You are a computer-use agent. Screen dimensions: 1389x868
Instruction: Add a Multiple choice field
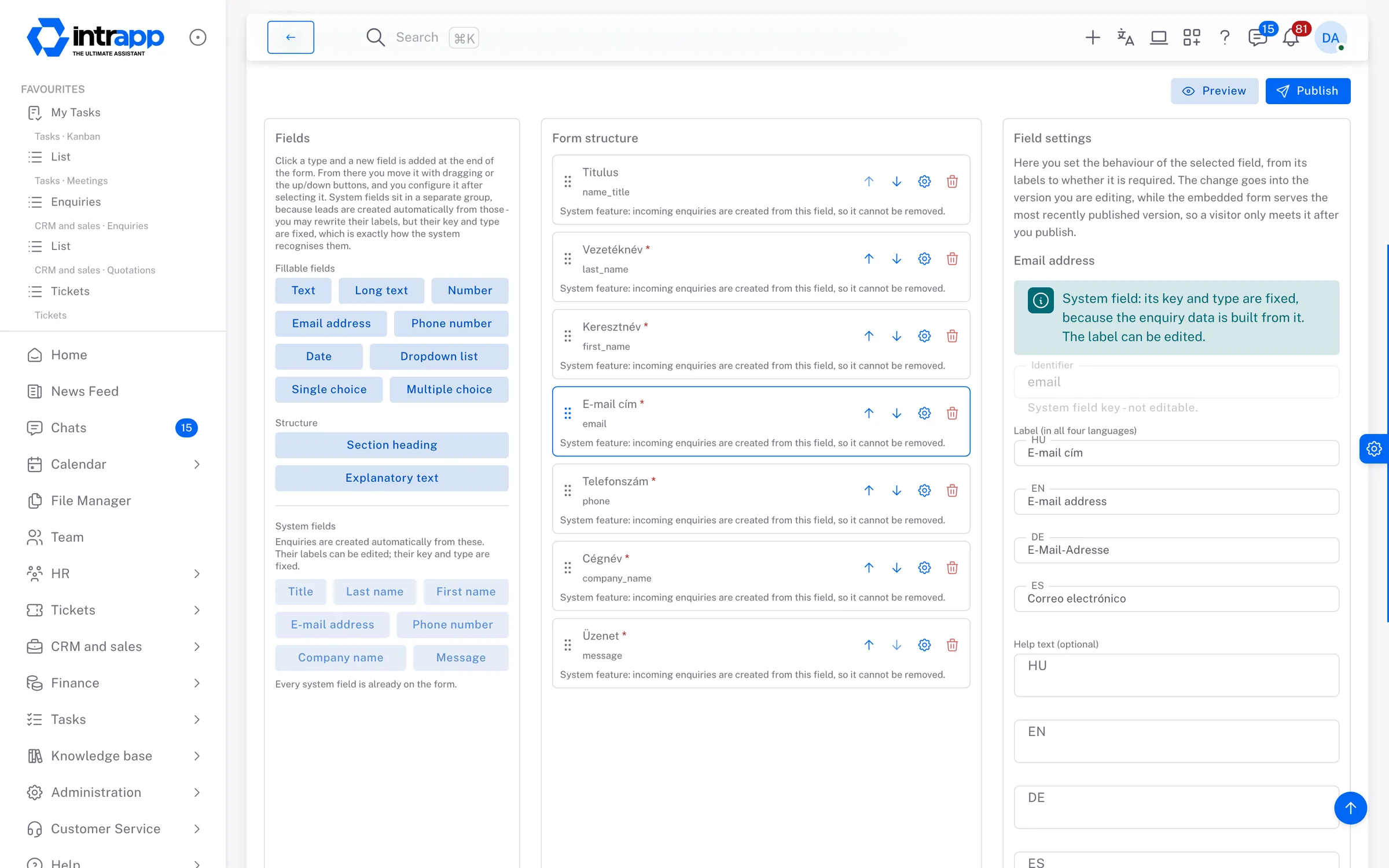pyautogui.click(x=449, y=389)
